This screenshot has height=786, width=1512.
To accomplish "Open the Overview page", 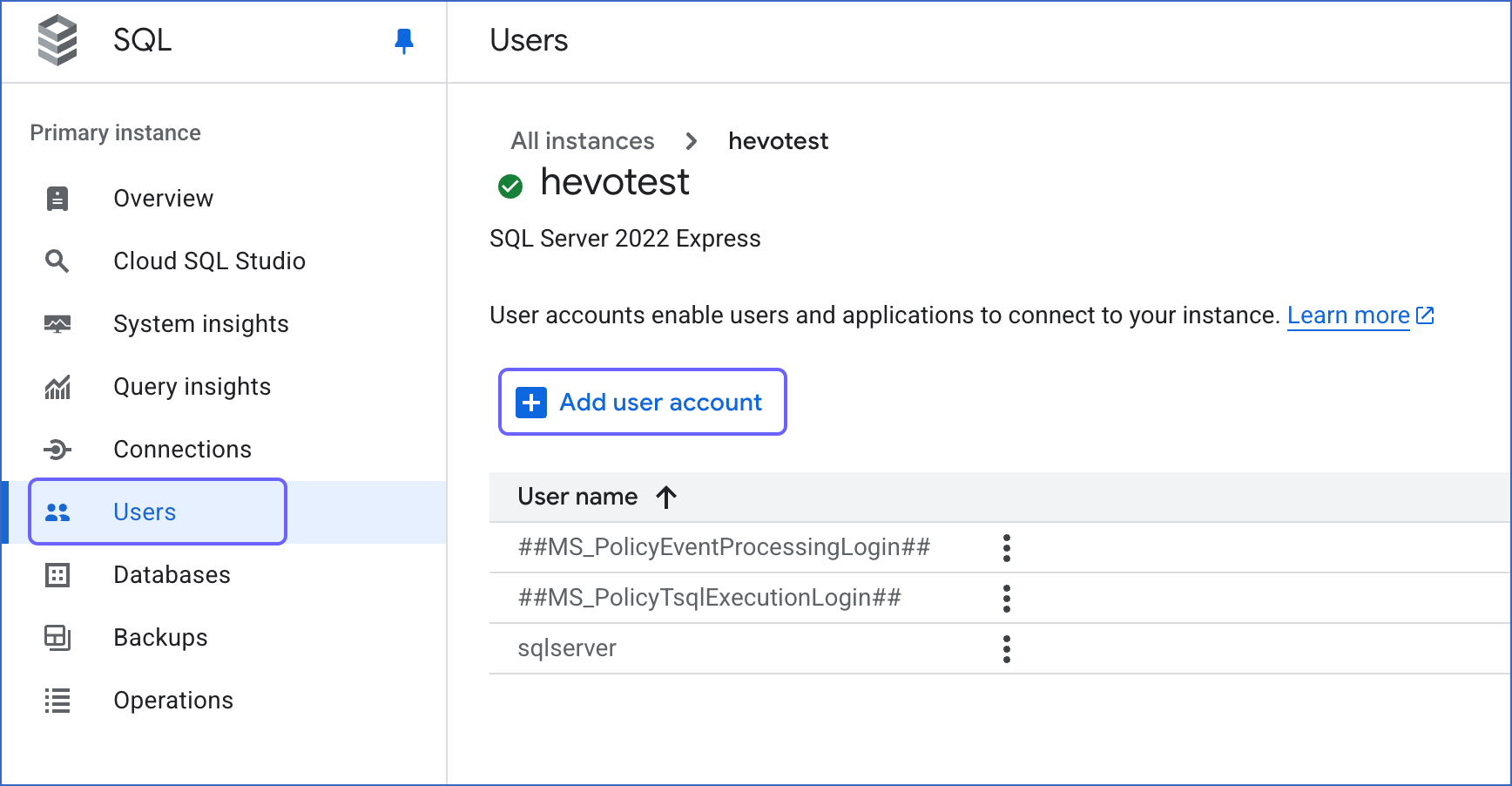I will click(164, 199).
